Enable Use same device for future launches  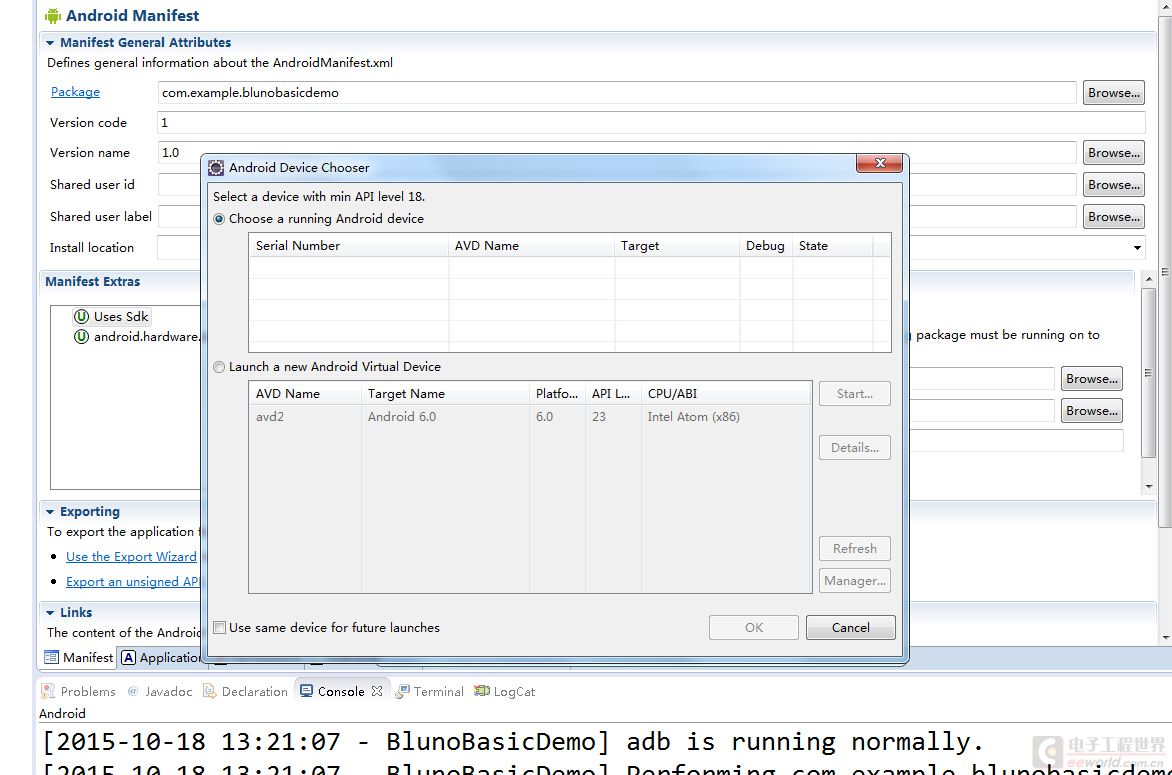point(220,628)
